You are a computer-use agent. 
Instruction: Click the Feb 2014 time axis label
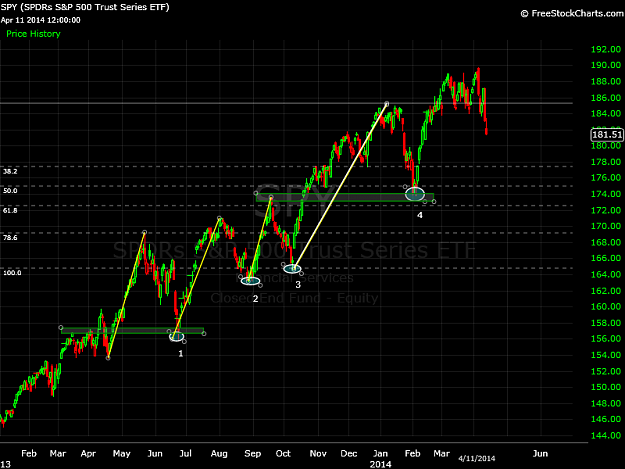tap(413, 453)
